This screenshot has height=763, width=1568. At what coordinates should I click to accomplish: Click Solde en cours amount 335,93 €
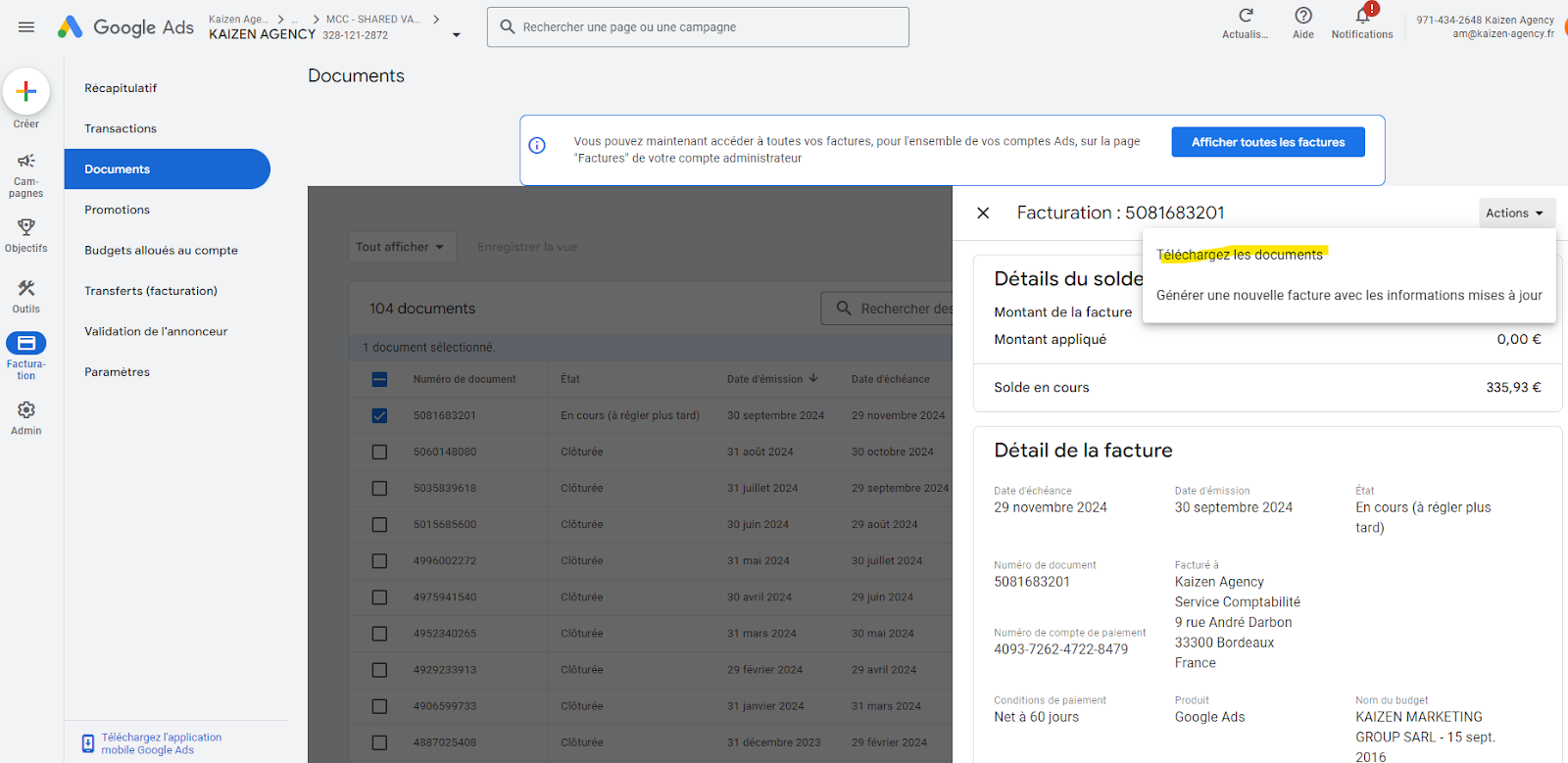pos(1513,387)
